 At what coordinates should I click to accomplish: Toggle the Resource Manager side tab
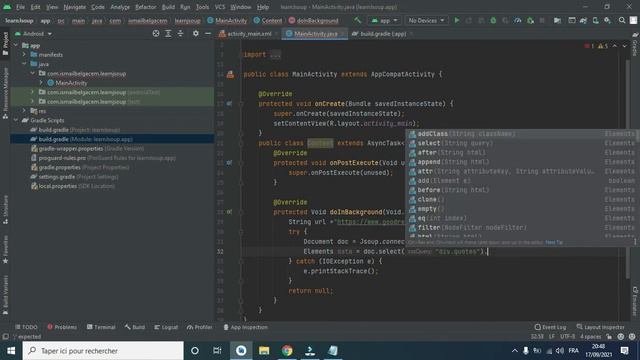5,93
